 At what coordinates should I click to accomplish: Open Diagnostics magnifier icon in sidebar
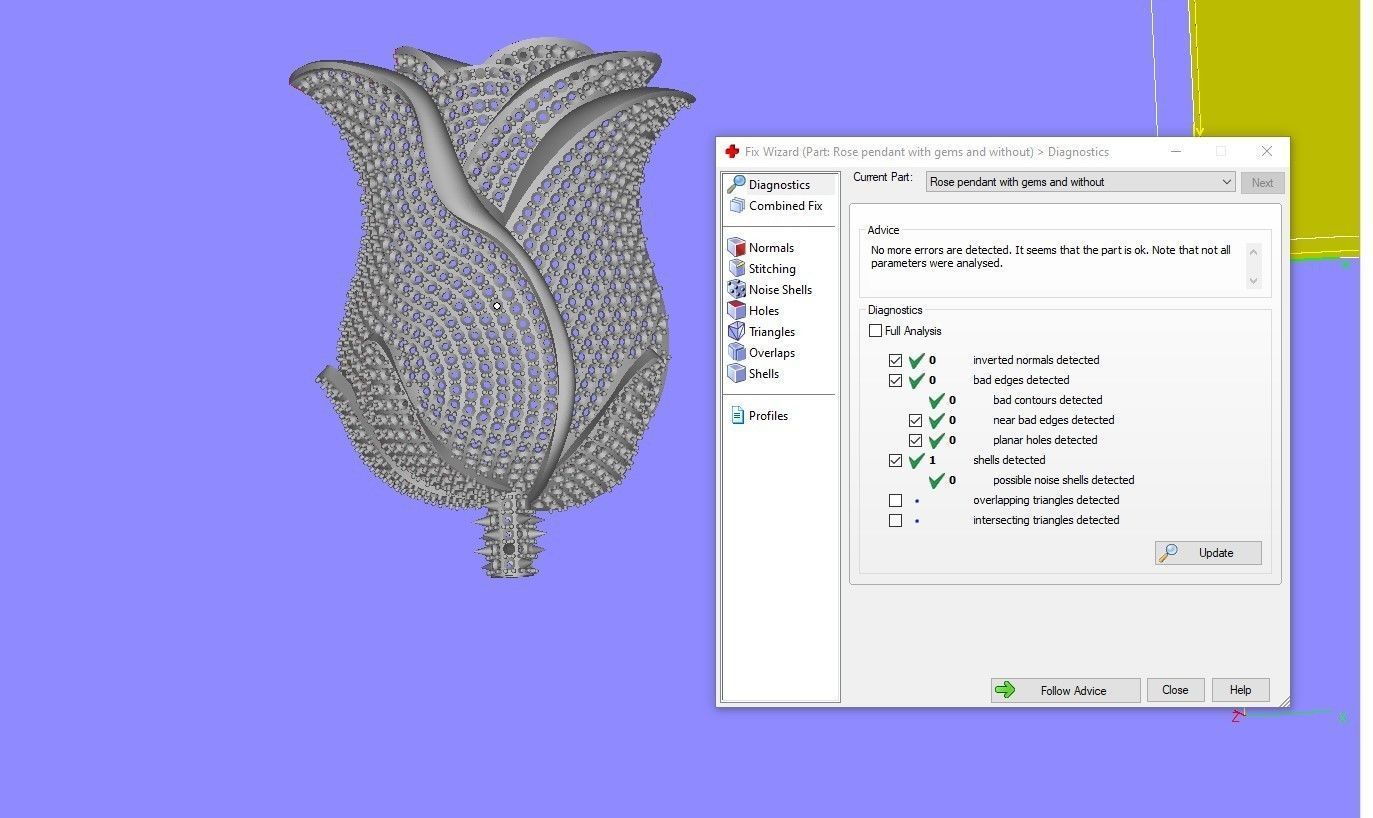pos(736,184)
